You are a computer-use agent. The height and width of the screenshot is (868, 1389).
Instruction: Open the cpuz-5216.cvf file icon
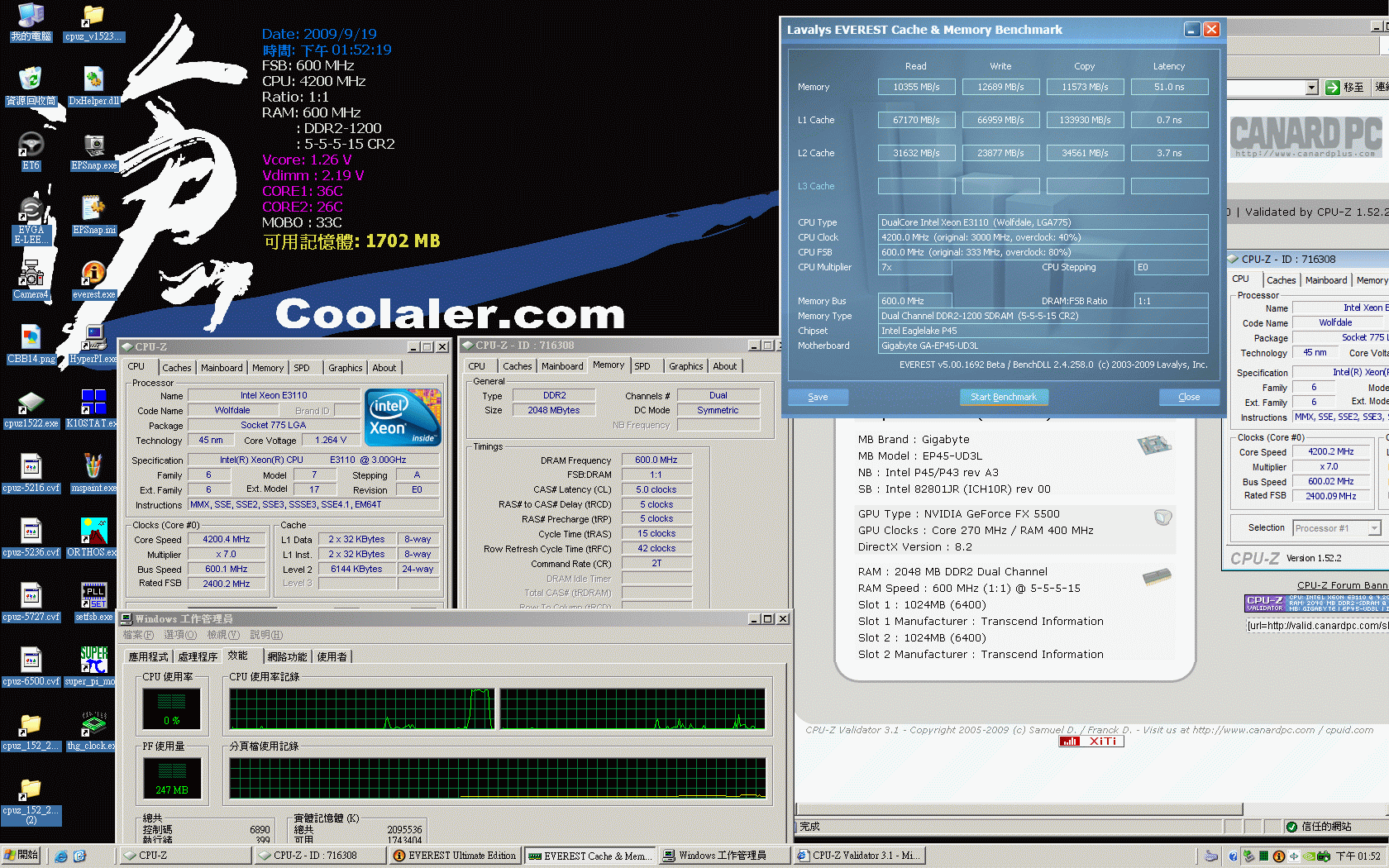coord(31,473)
